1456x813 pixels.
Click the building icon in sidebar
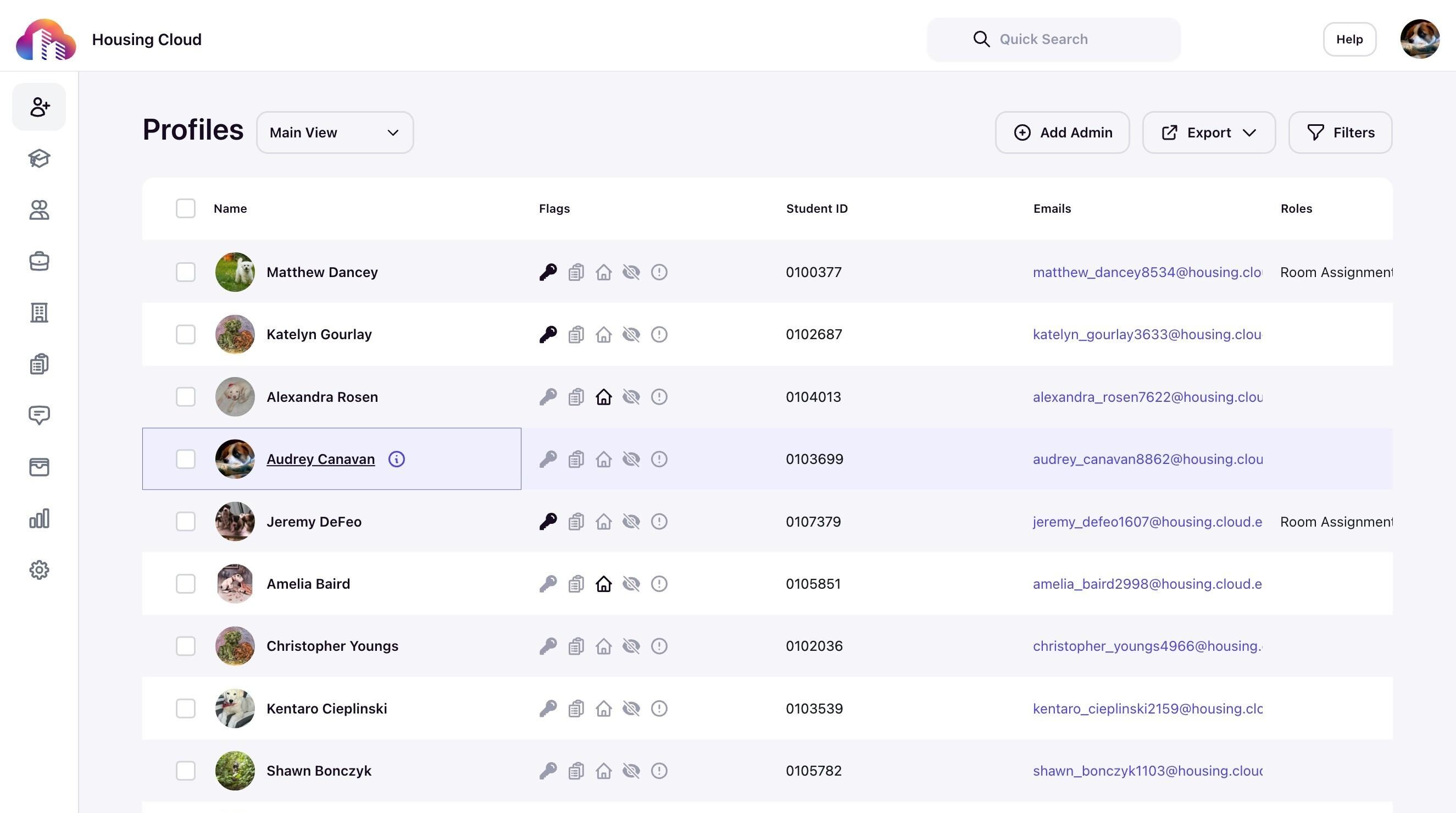(39, 313)
